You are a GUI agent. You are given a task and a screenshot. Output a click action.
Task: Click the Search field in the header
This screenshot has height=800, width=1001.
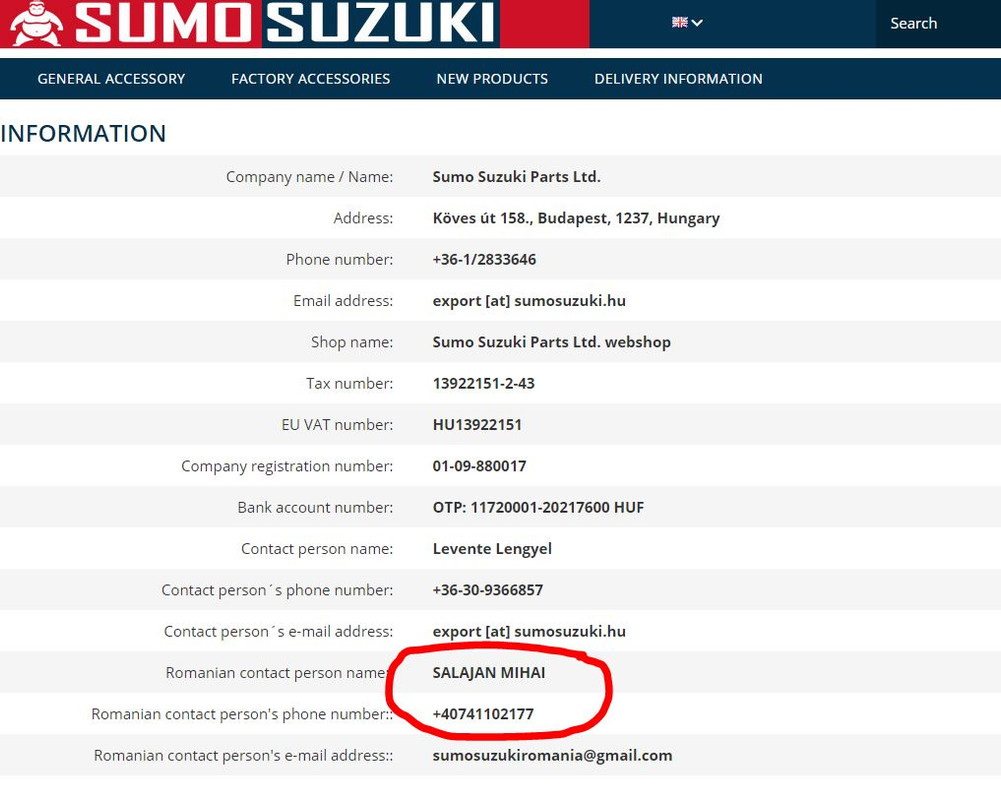(938, 24)
